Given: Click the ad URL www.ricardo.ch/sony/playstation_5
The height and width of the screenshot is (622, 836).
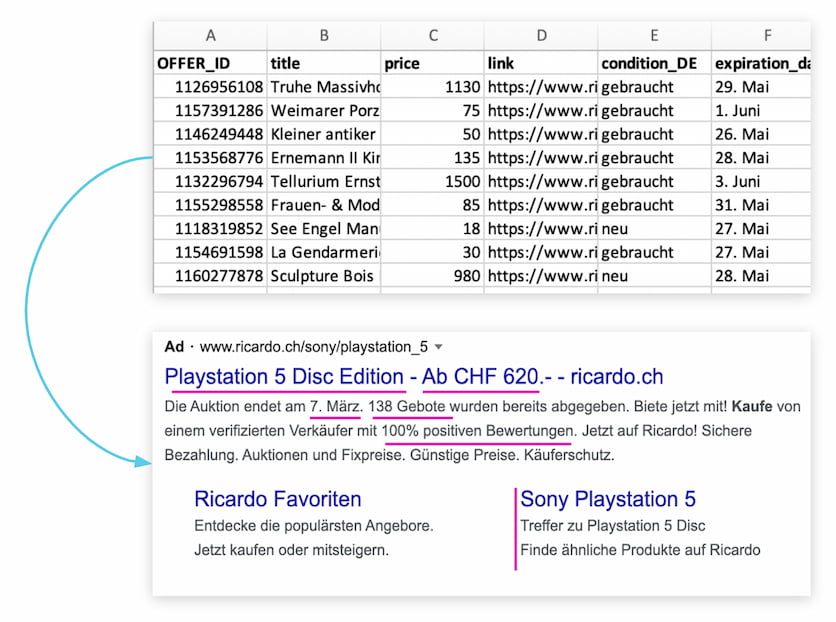Looking at the screenshot, I should 314,347.
